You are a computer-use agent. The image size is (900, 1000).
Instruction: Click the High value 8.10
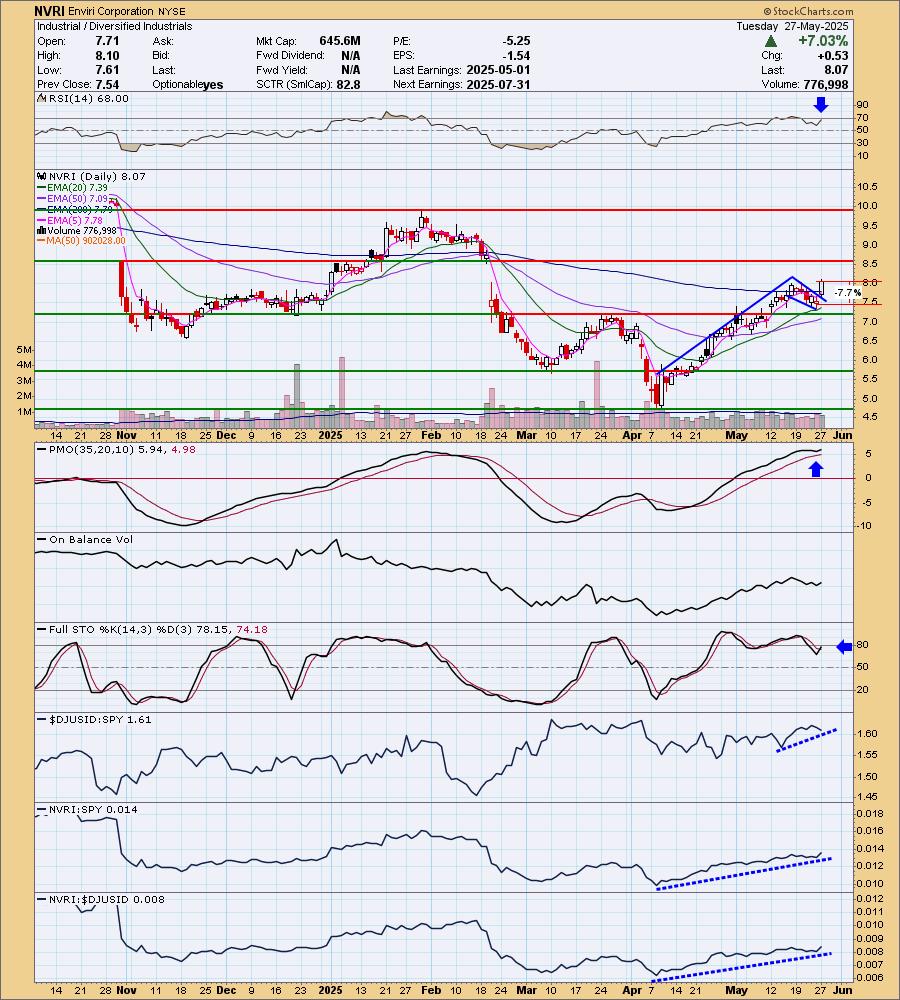point(107,55)
